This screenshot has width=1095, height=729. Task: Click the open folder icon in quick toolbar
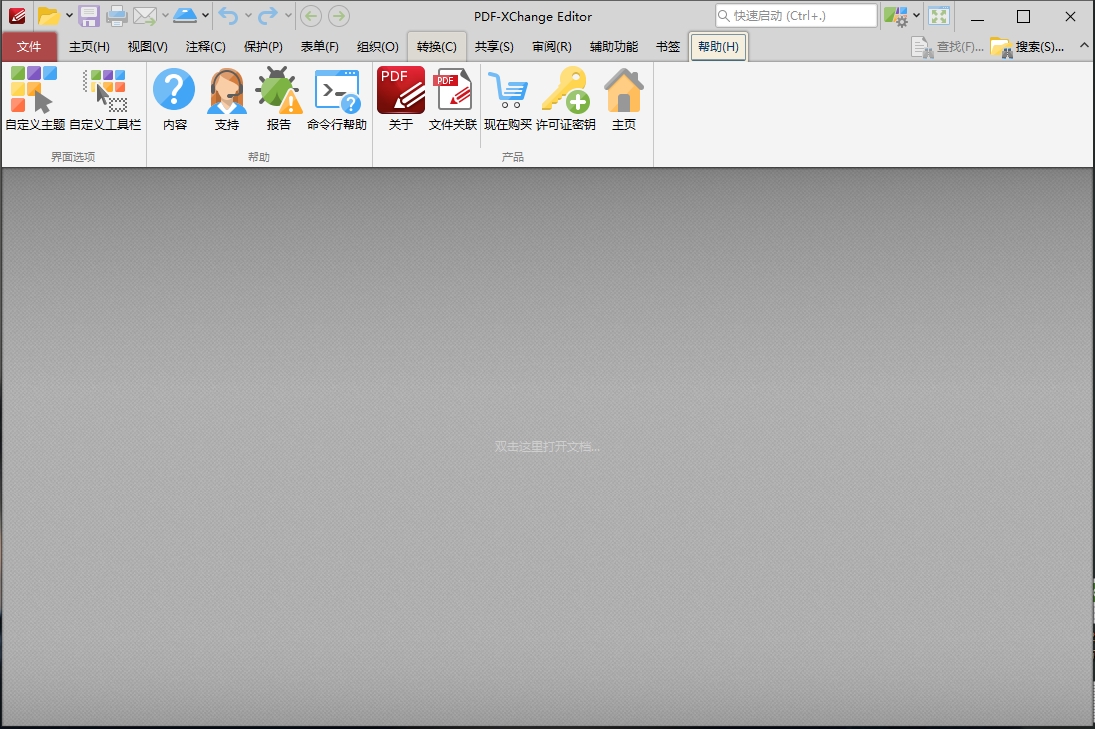click(49, 15)
